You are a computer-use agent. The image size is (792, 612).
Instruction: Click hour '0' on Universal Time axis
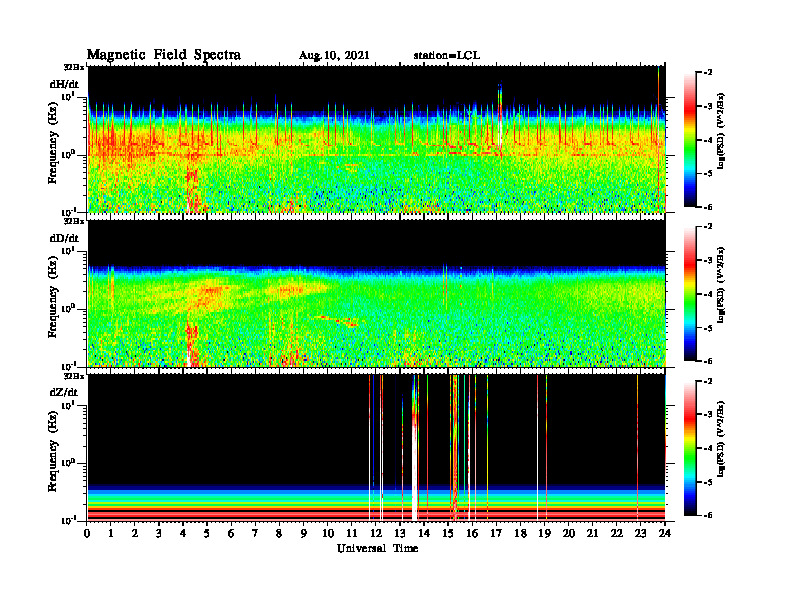[x=87, y=533]
